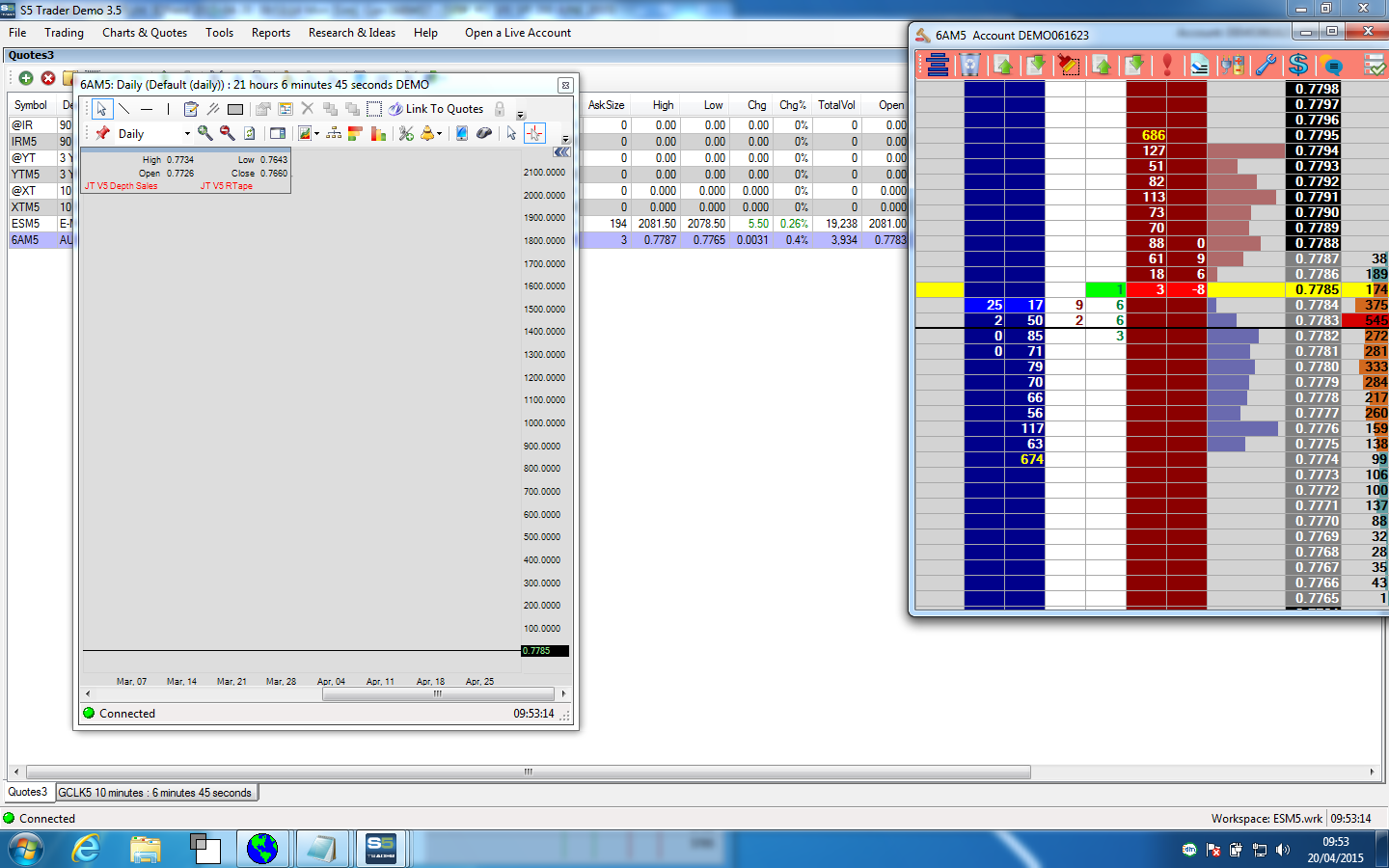Screen dimensions: 1389x868
Task: Click the chart's horizontal scrollbar thumb
Action: (x=437, y=693)
